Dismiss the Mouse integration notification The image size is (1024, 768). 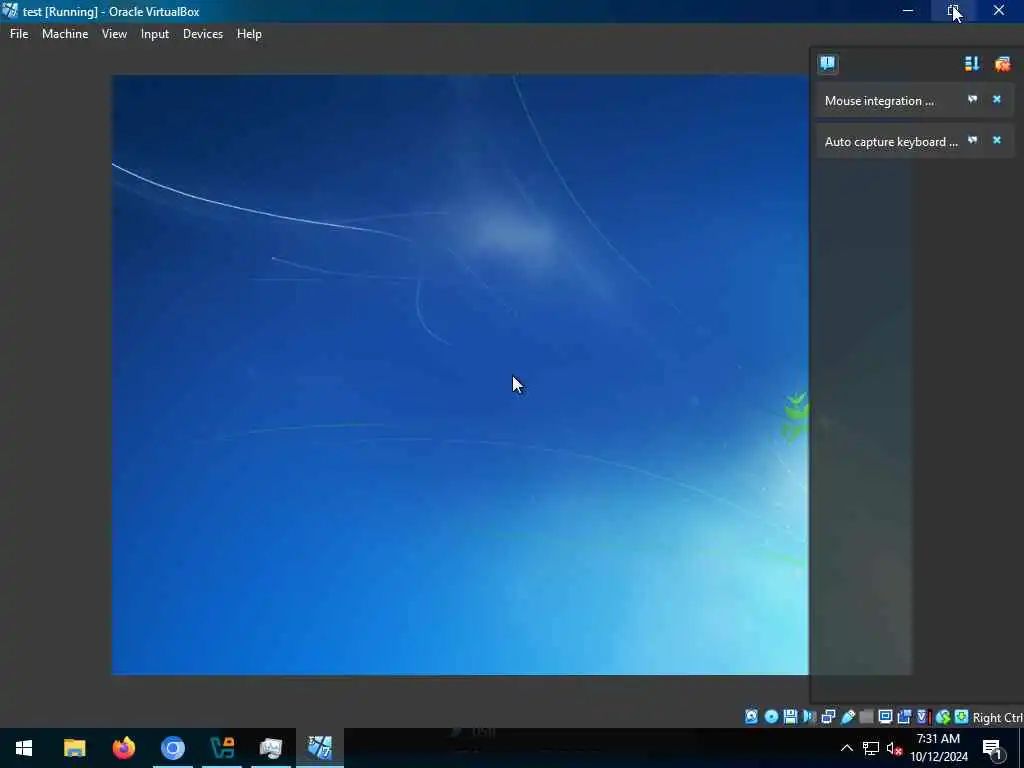pos(997,99)
